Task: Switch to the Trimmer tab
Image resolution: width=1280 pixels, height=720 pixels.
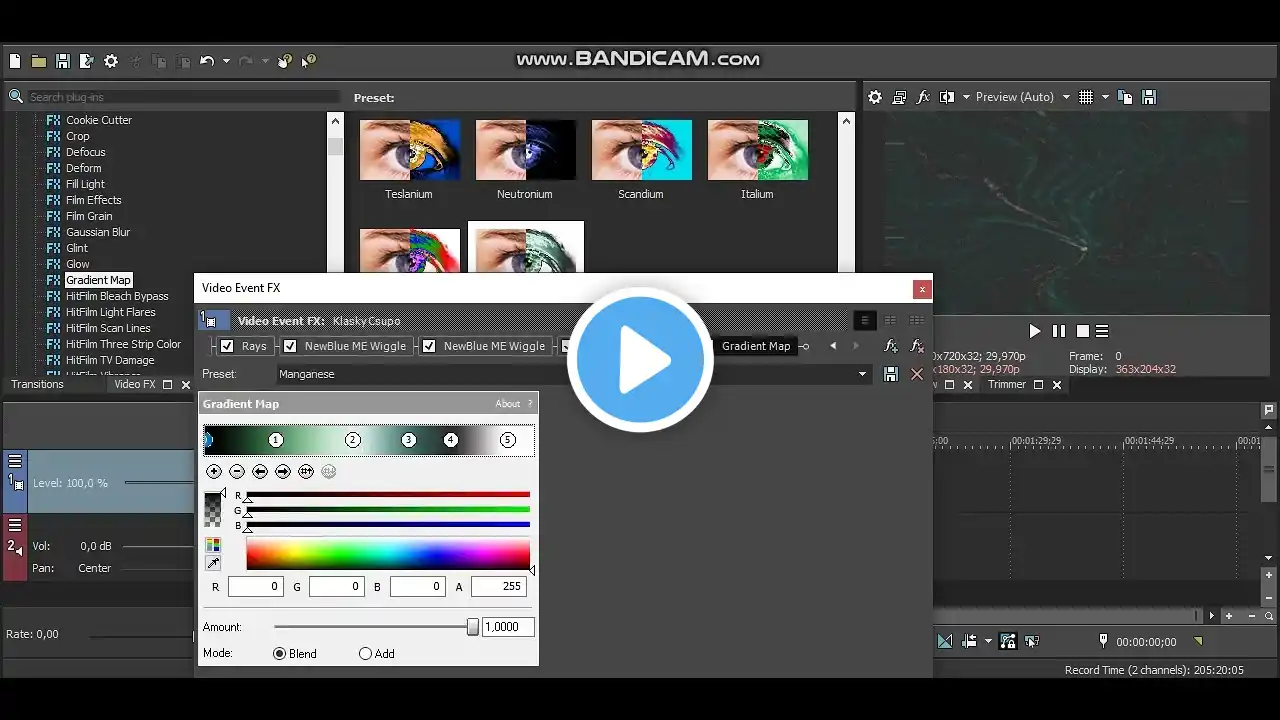Action: pyautogui.click(x=1007, y=384)
